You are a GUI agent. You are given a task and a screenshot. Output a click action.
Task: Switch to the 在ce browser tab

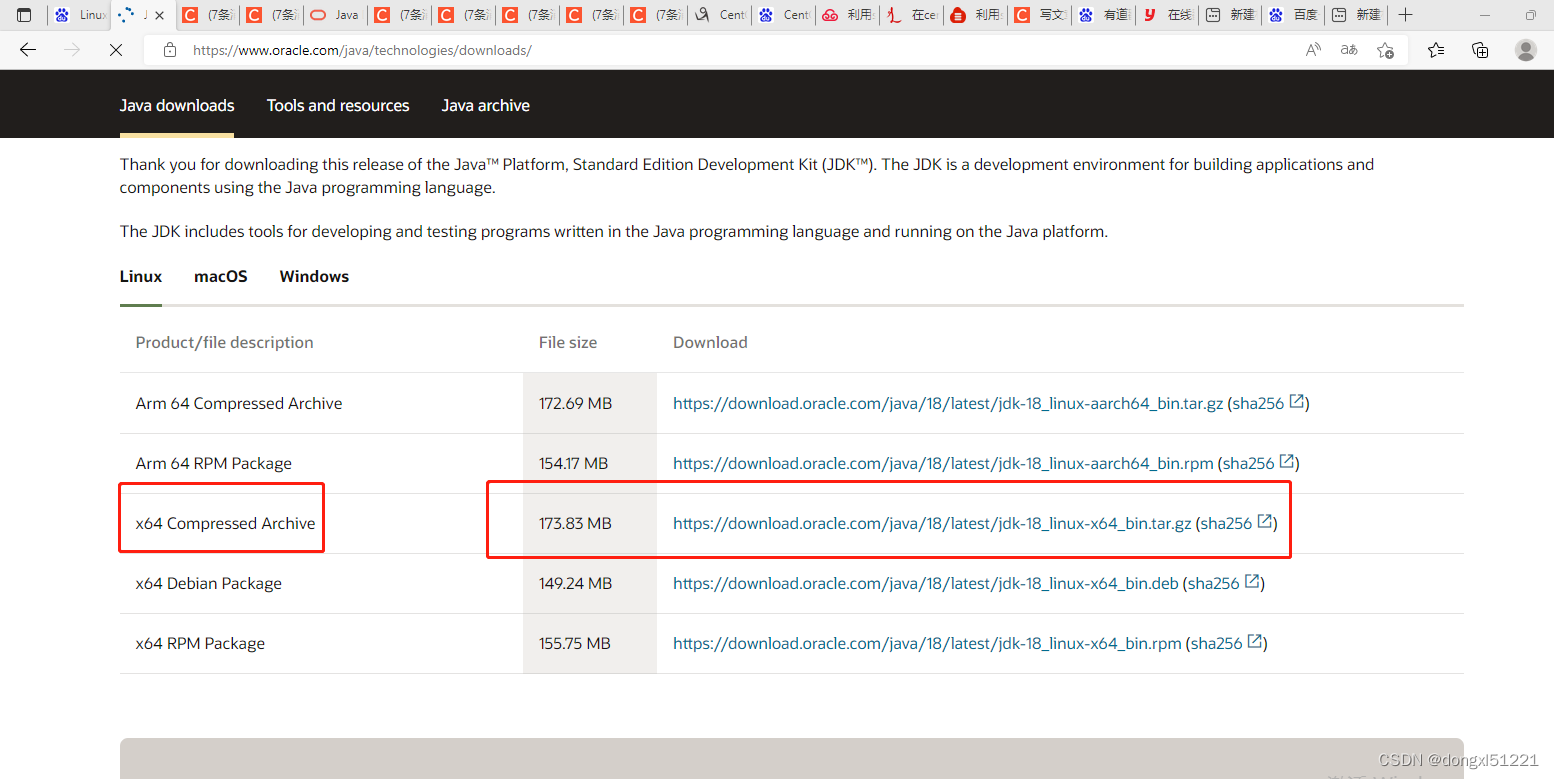click(912, 15)
